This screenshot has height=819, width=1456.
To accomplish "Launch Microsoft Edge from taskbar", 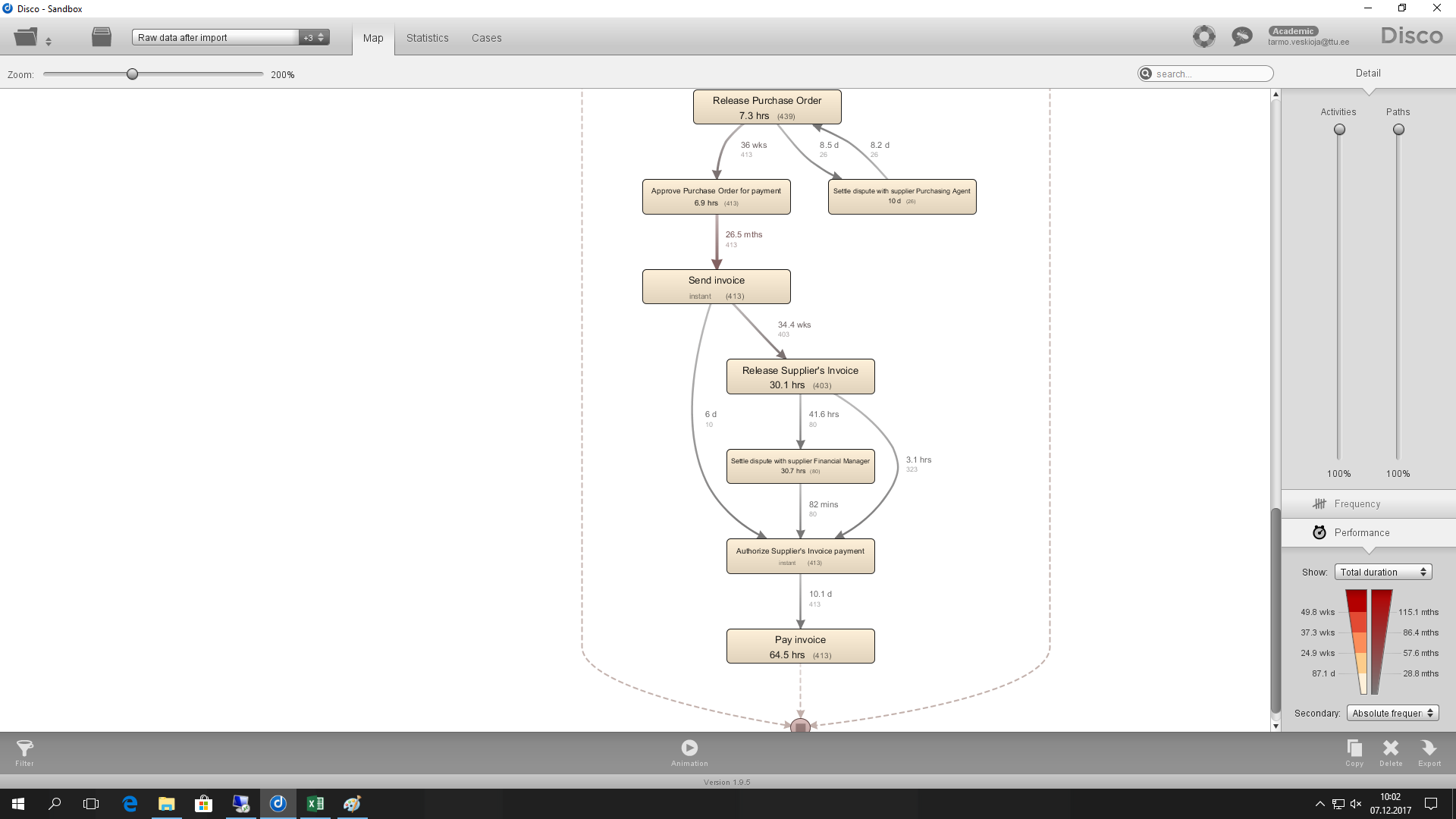I will [x=130, y=804].
